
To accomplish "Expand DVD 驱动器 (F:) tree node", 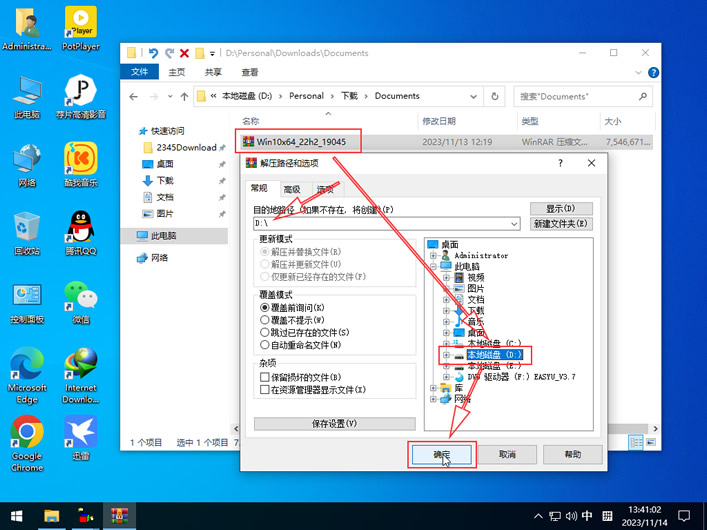I will [446, 377].
